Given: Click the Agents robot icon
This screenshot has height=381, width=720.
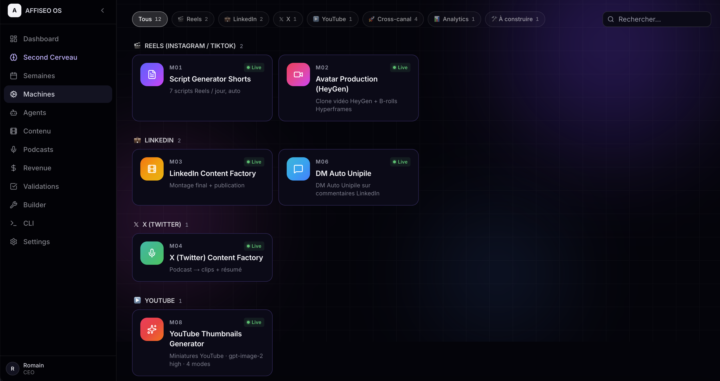Looking at the screenshot, I should [14, 112].
